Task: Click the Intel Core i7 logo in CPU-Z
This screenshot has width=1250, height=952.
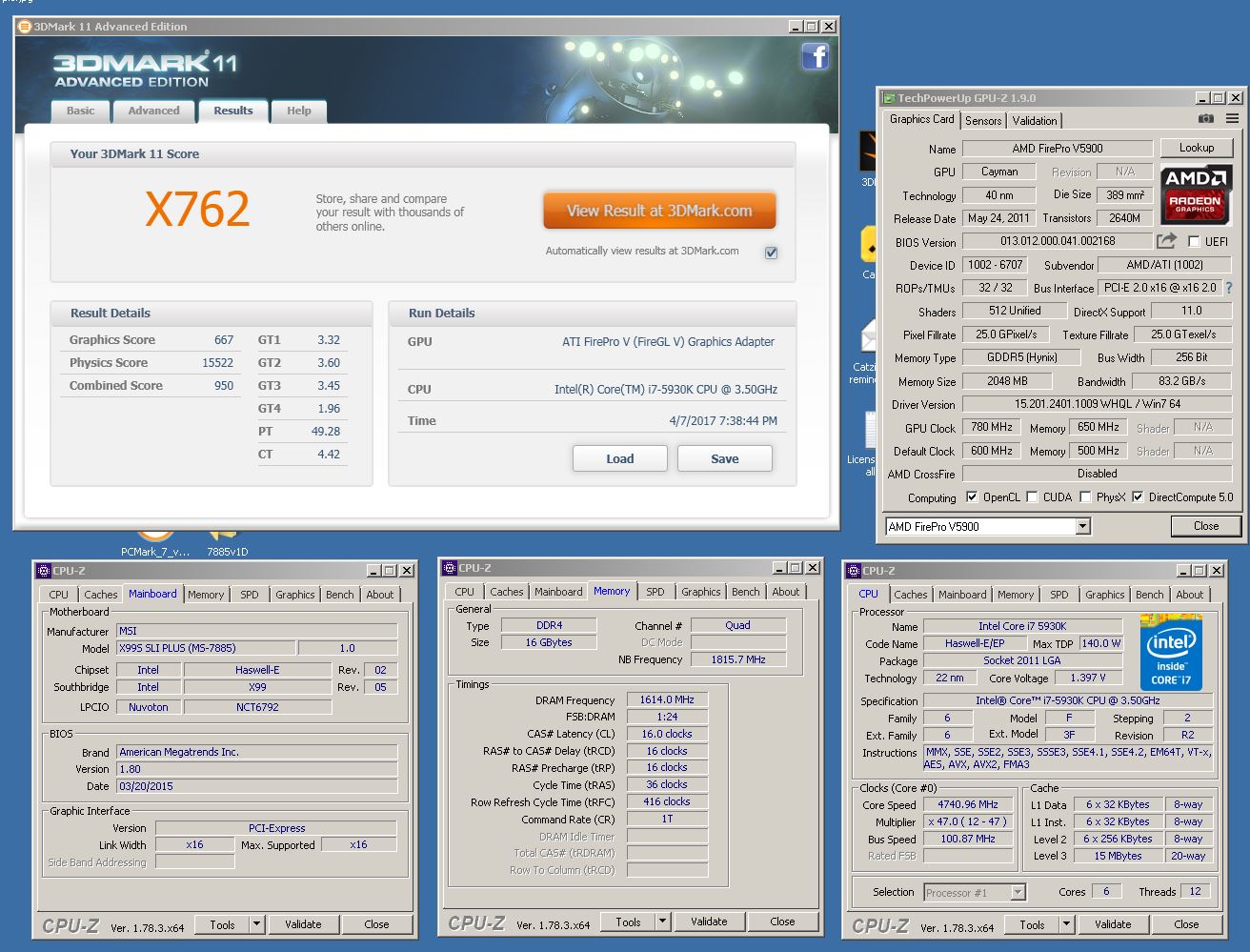Action: click(x=1171, y=653)
